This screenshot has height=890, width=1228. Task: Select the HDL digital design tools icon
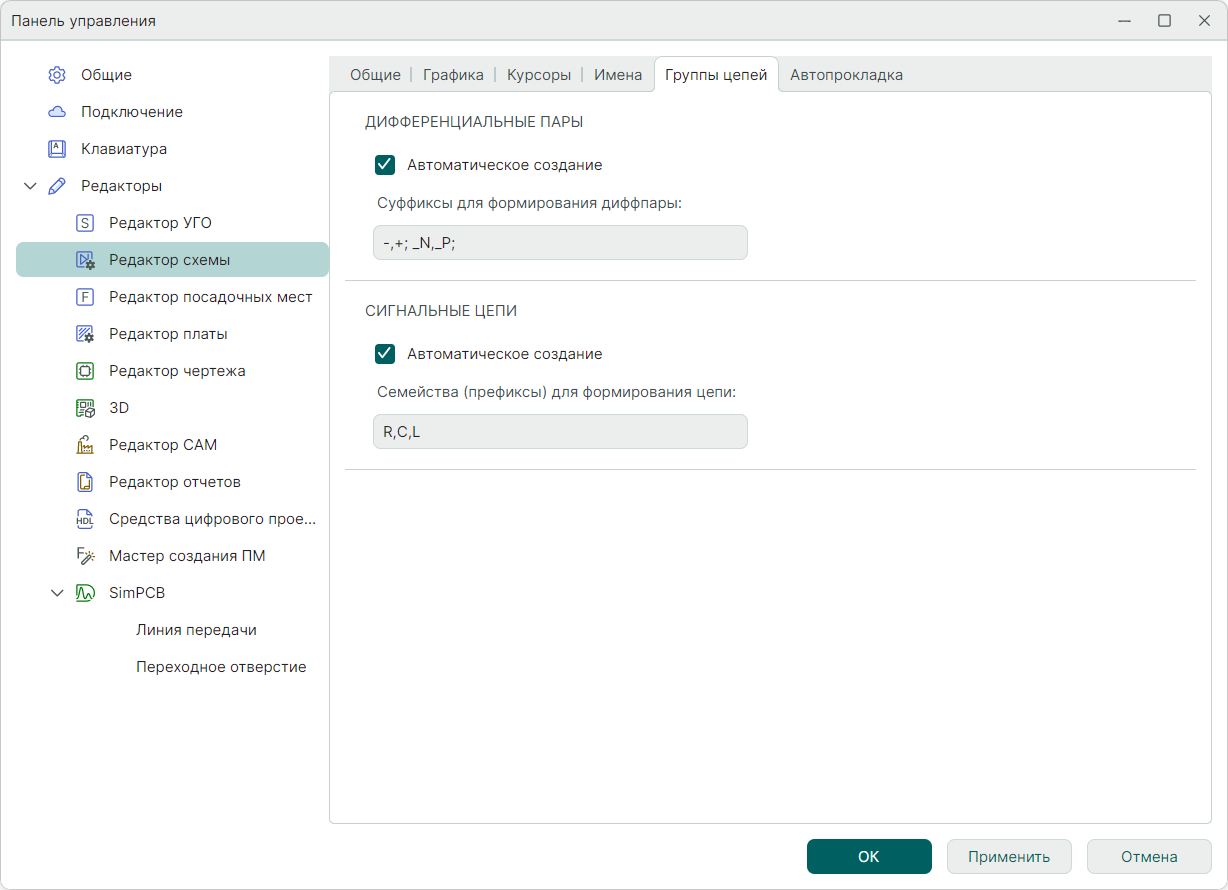point(85,519)
